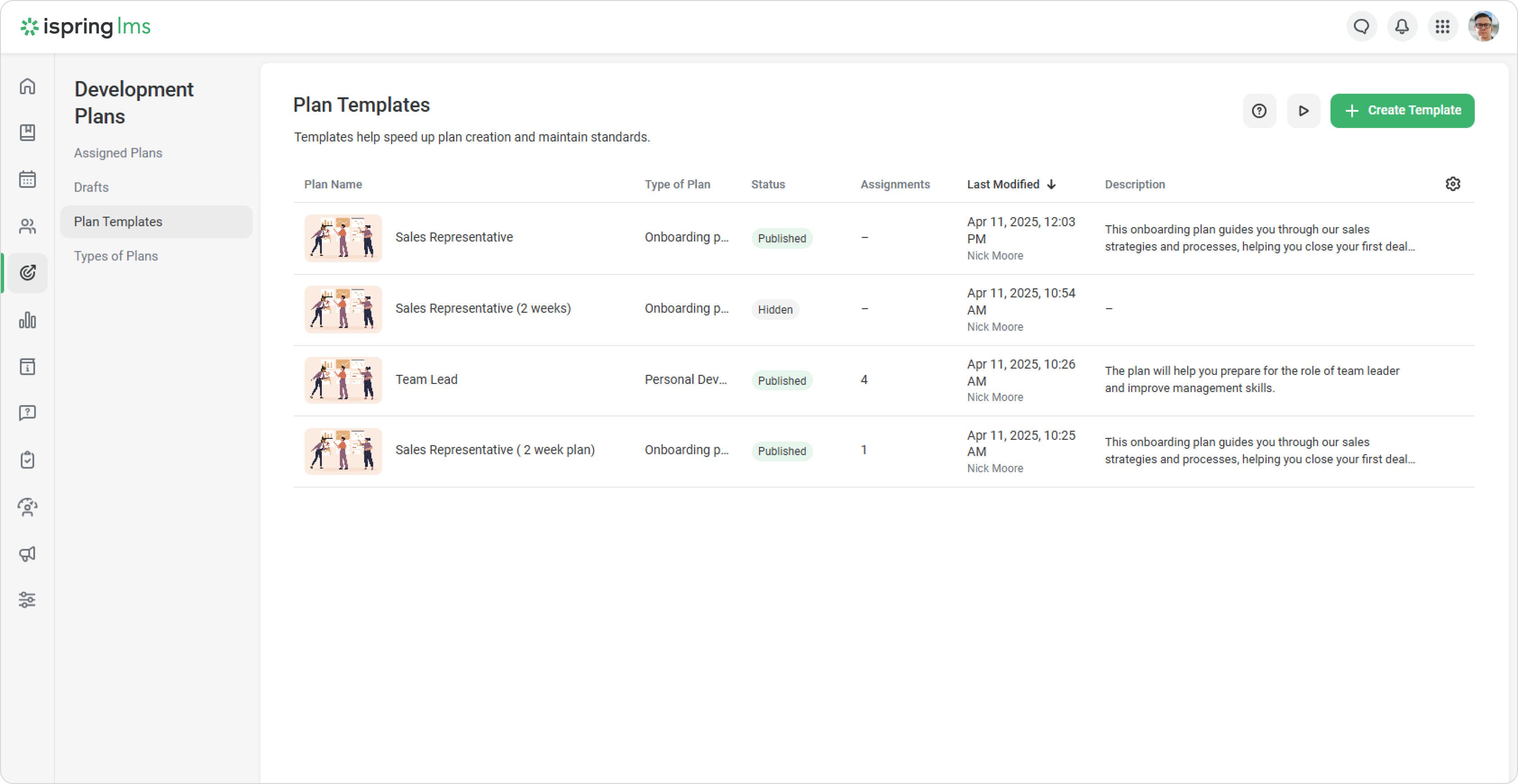Open the Drafts section

(x=91, y=187)
